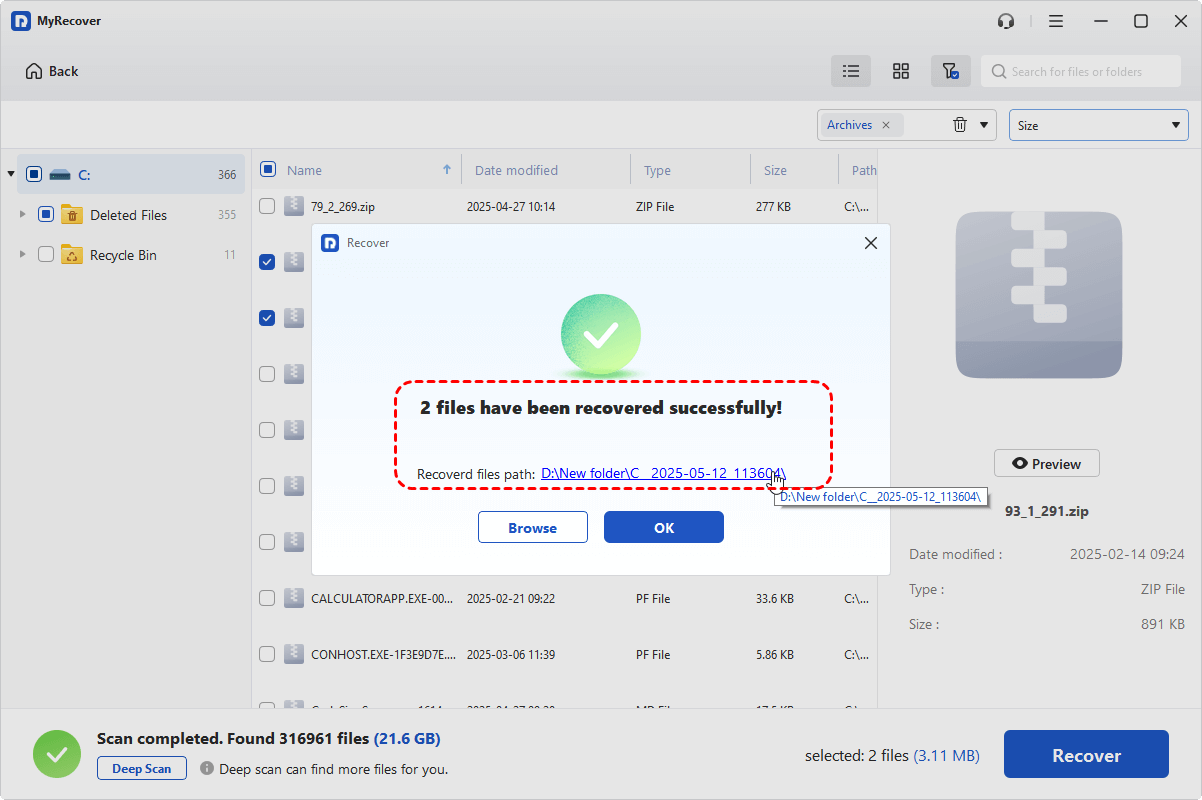Click the info icon beside Deep scan tip

[x=207, y=769]
